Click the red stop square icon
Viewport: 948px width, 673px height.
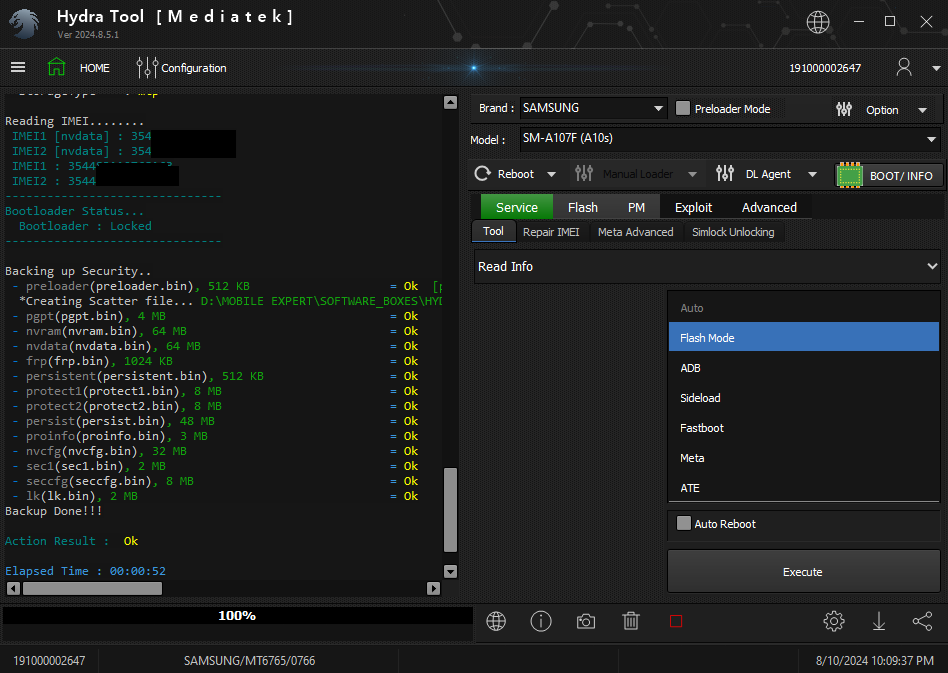pos(676,621)
